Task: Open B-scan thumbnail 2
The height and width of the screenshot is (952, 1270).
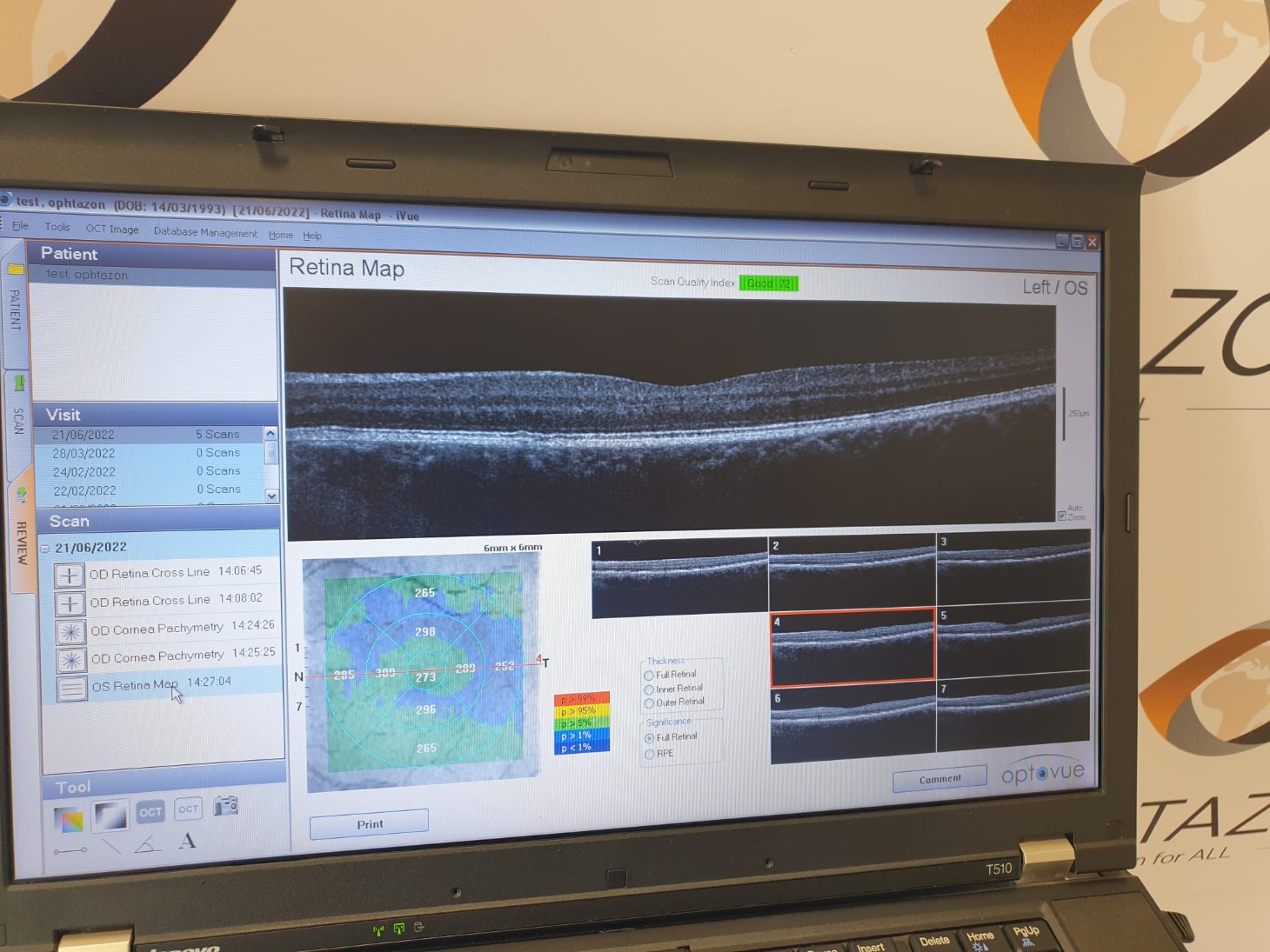Action: point(852,573)
